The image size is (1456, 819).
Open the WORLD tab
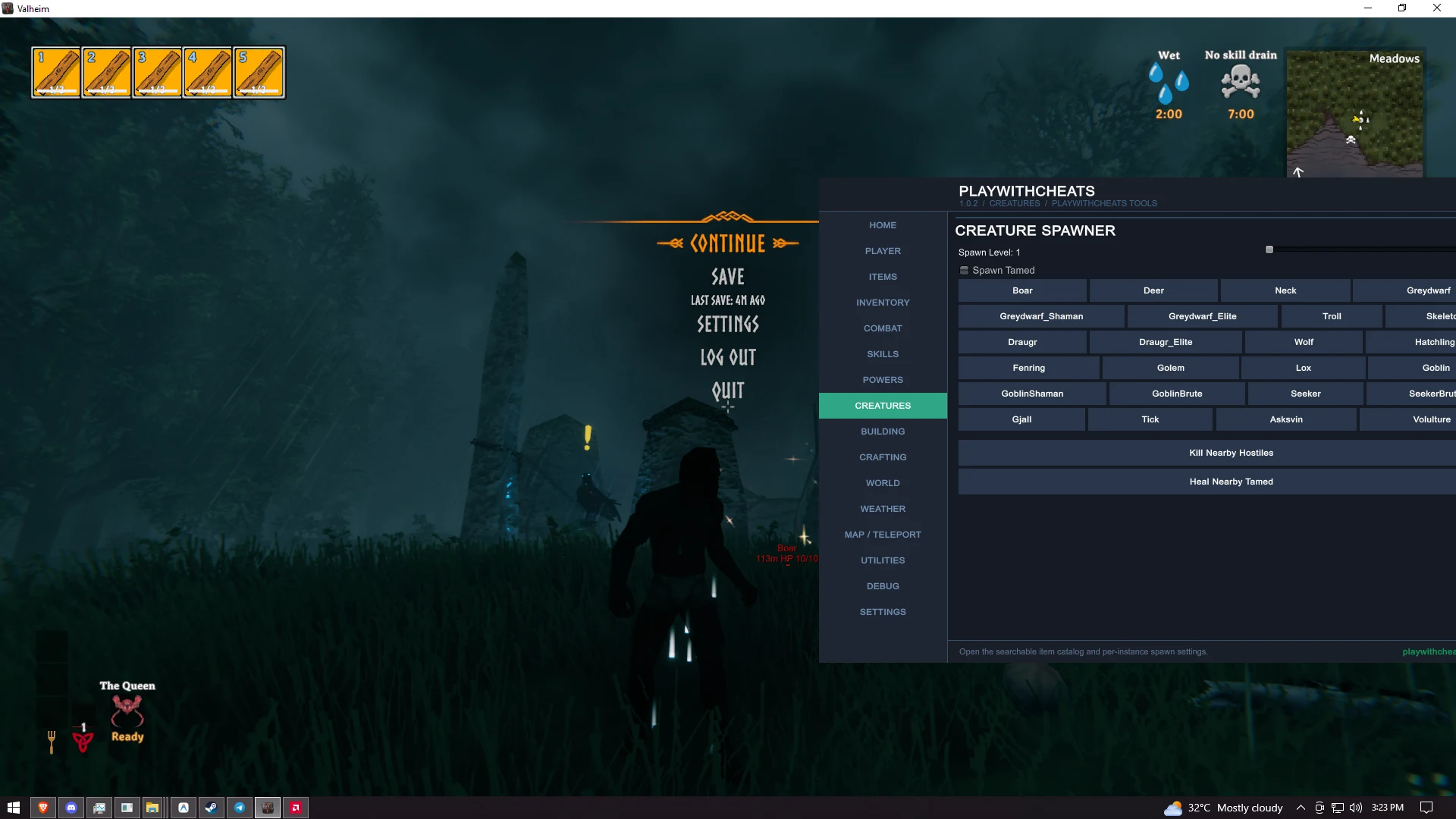point(883,483)
